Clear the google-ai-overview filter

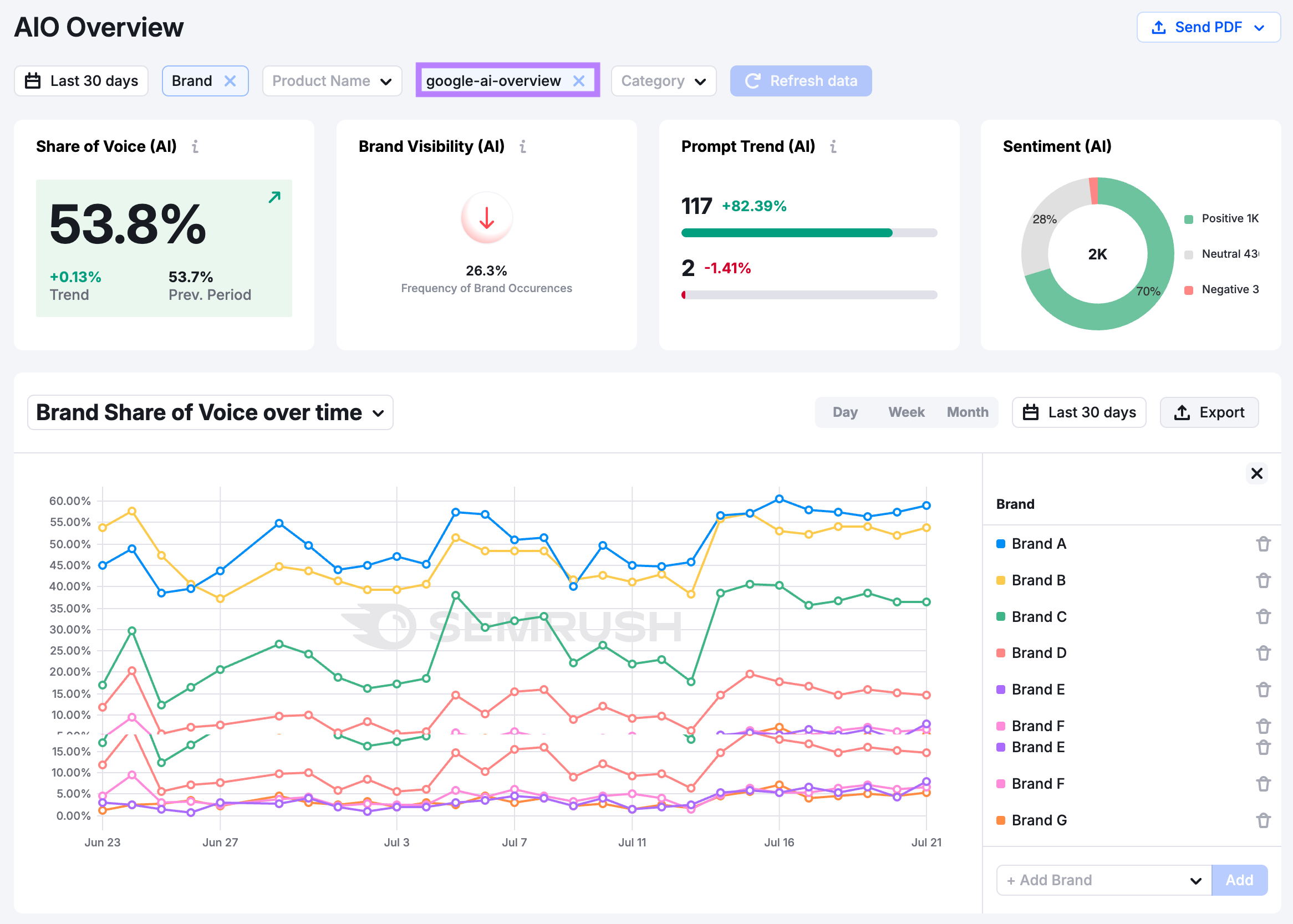point(579,80)
